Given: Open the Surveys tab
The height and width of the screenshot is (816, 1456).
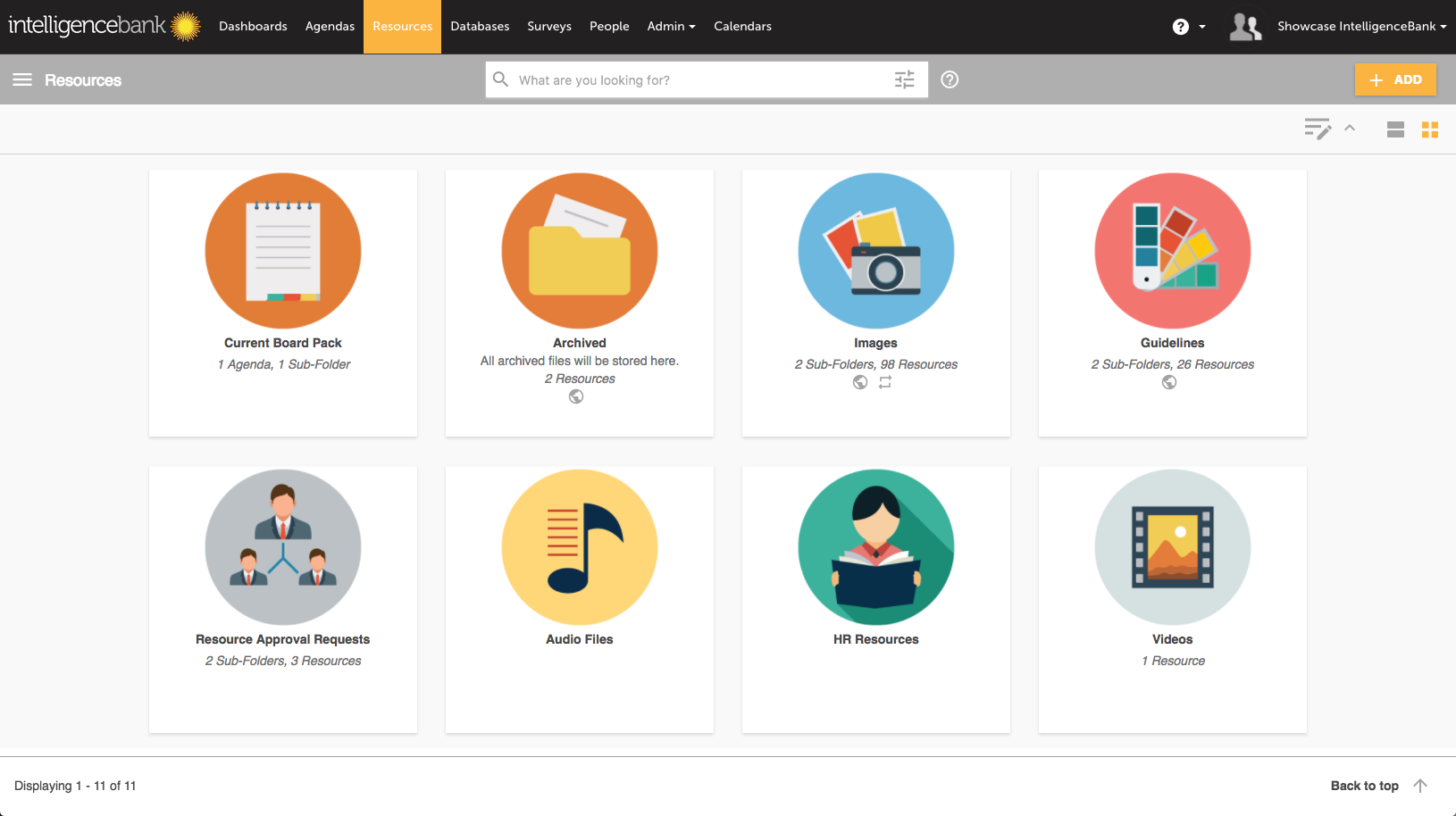Looking at the screenshot, I should [549, 26].
